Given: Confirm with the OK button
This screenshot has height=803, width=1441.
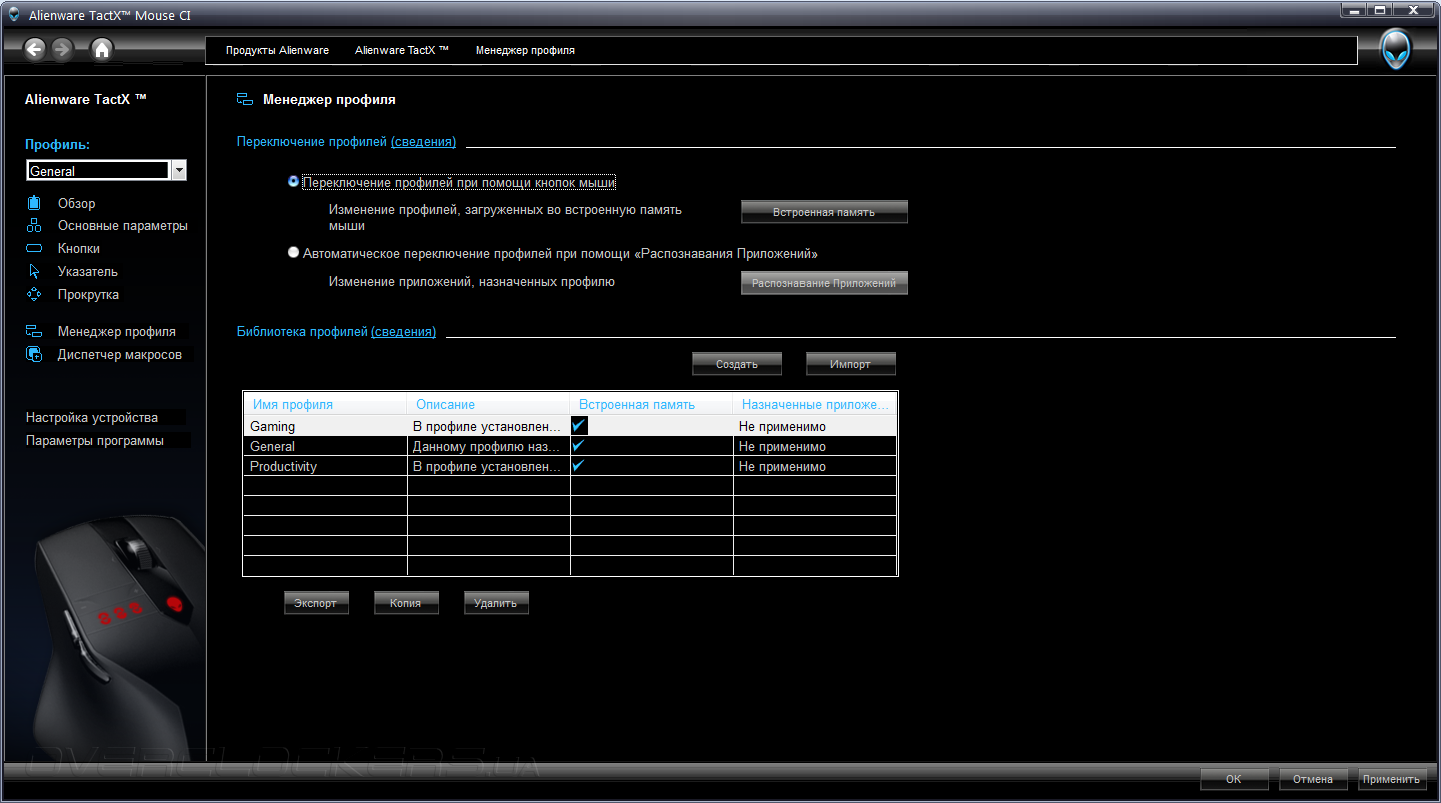Looking at the screenshot, I should [x=1234, y=779].
